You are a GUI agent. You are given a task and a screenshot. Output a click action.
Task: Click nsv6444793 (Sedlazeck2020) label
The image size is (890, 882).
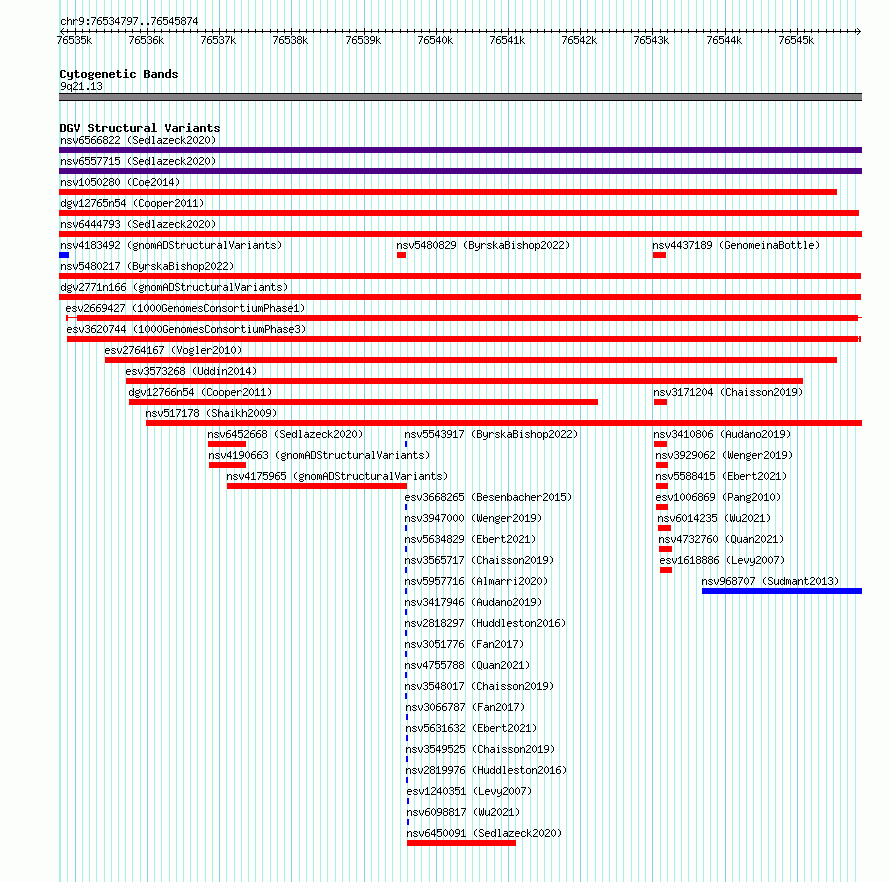(x=138, y=224)
